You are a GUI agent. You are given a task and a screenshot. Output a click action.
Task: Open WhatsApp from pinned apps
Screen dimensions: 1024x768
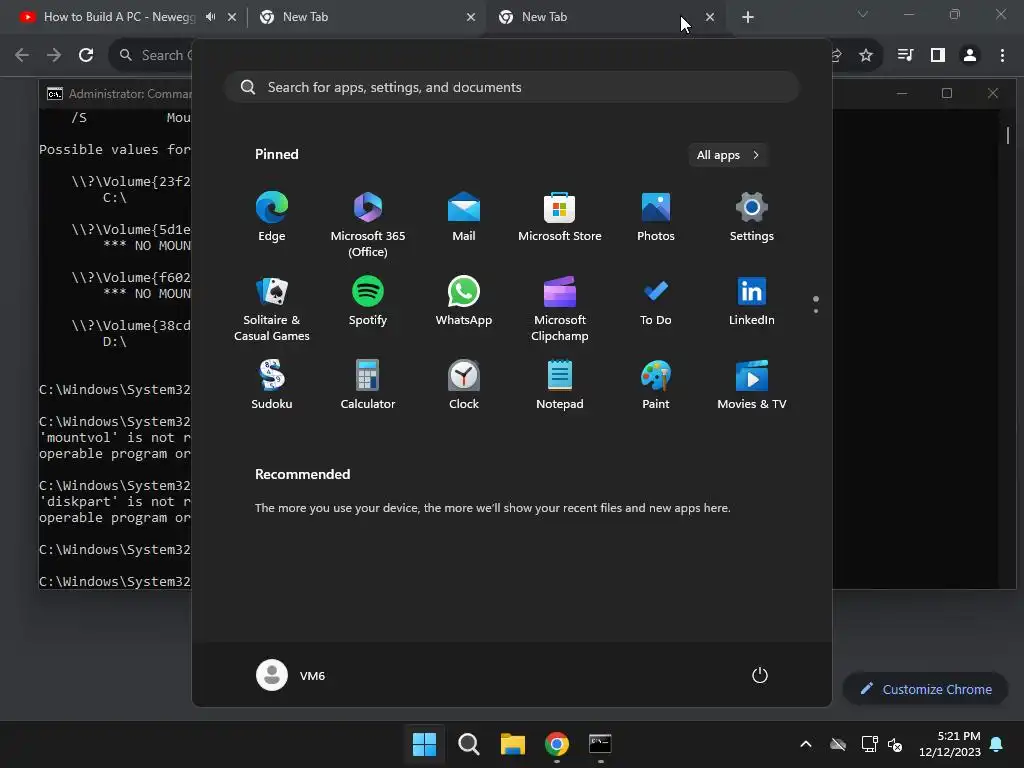pyautogui.click(x=464, y=302)
